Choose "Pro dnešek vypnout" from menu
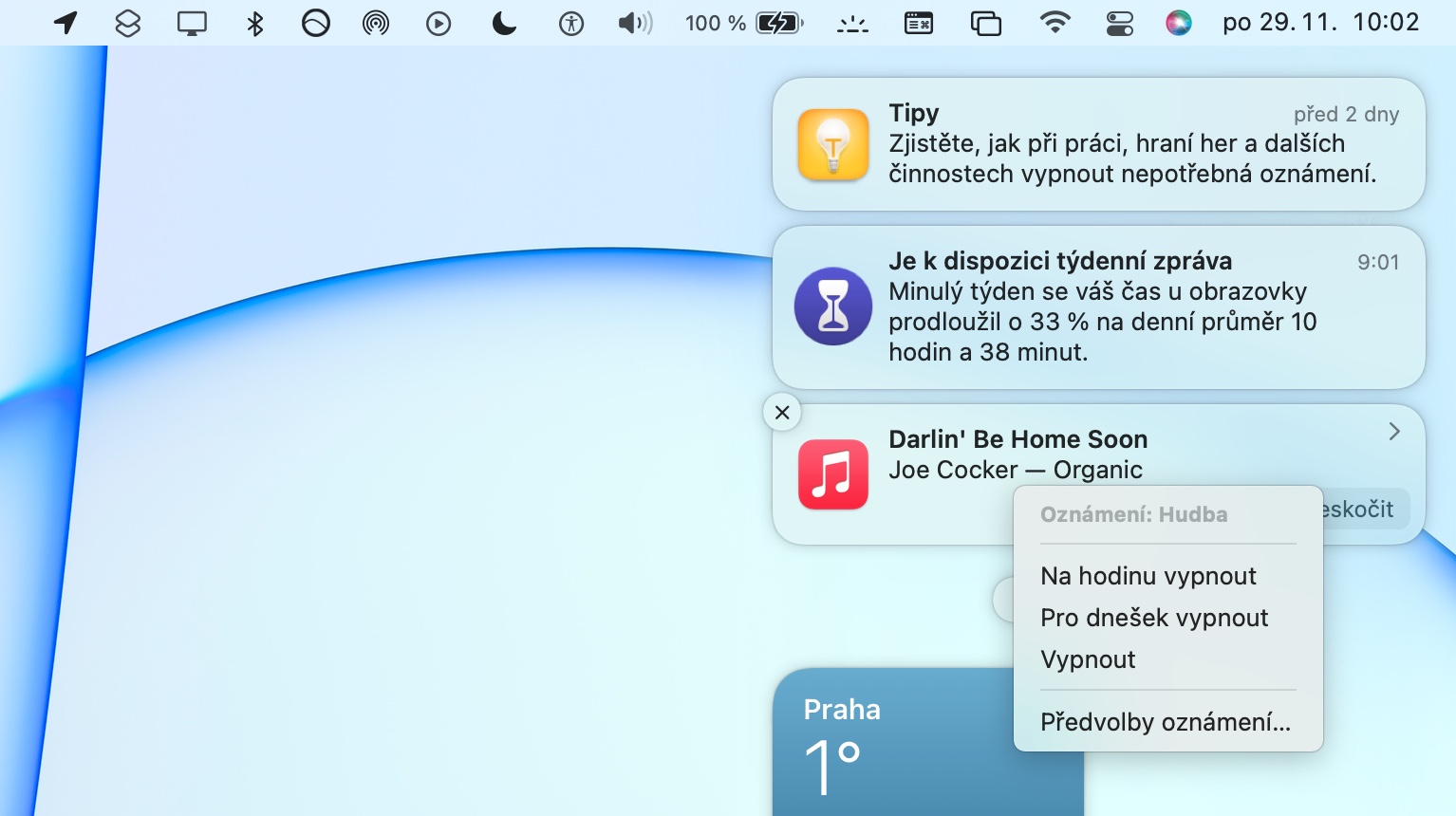 pos(1154,618)
